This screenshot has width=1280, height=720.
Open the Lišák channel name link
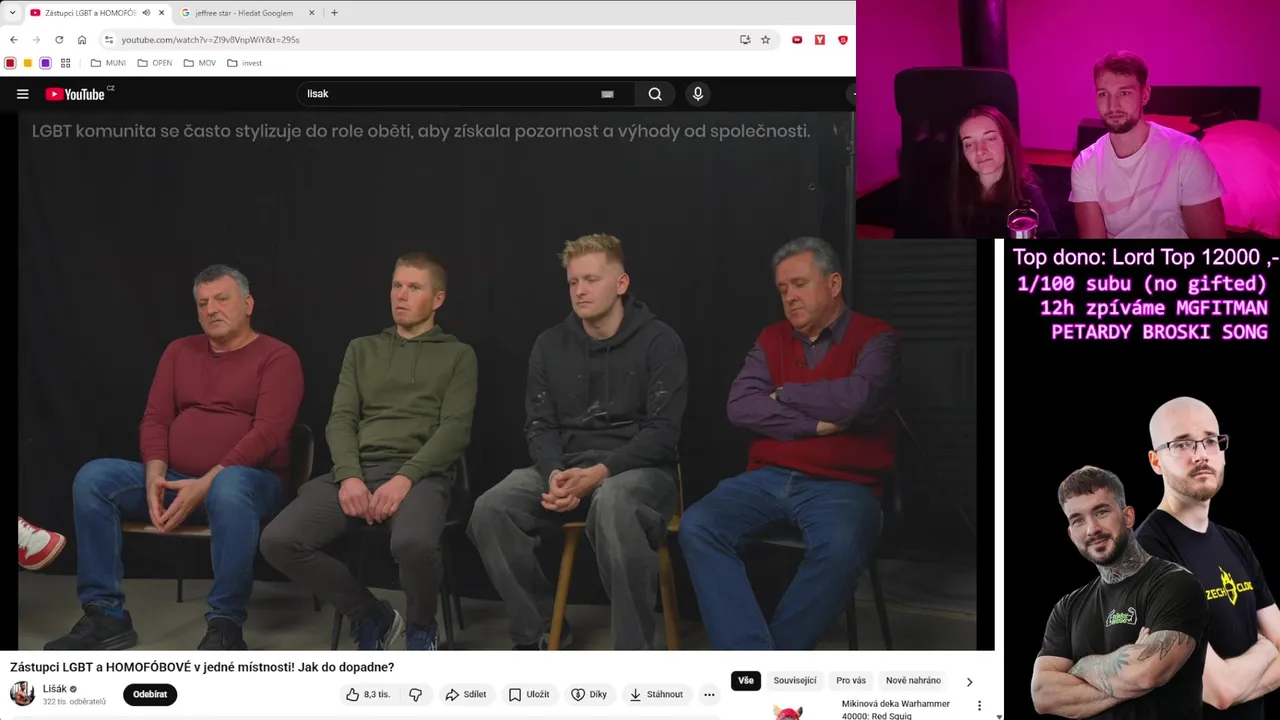(55, 689)
